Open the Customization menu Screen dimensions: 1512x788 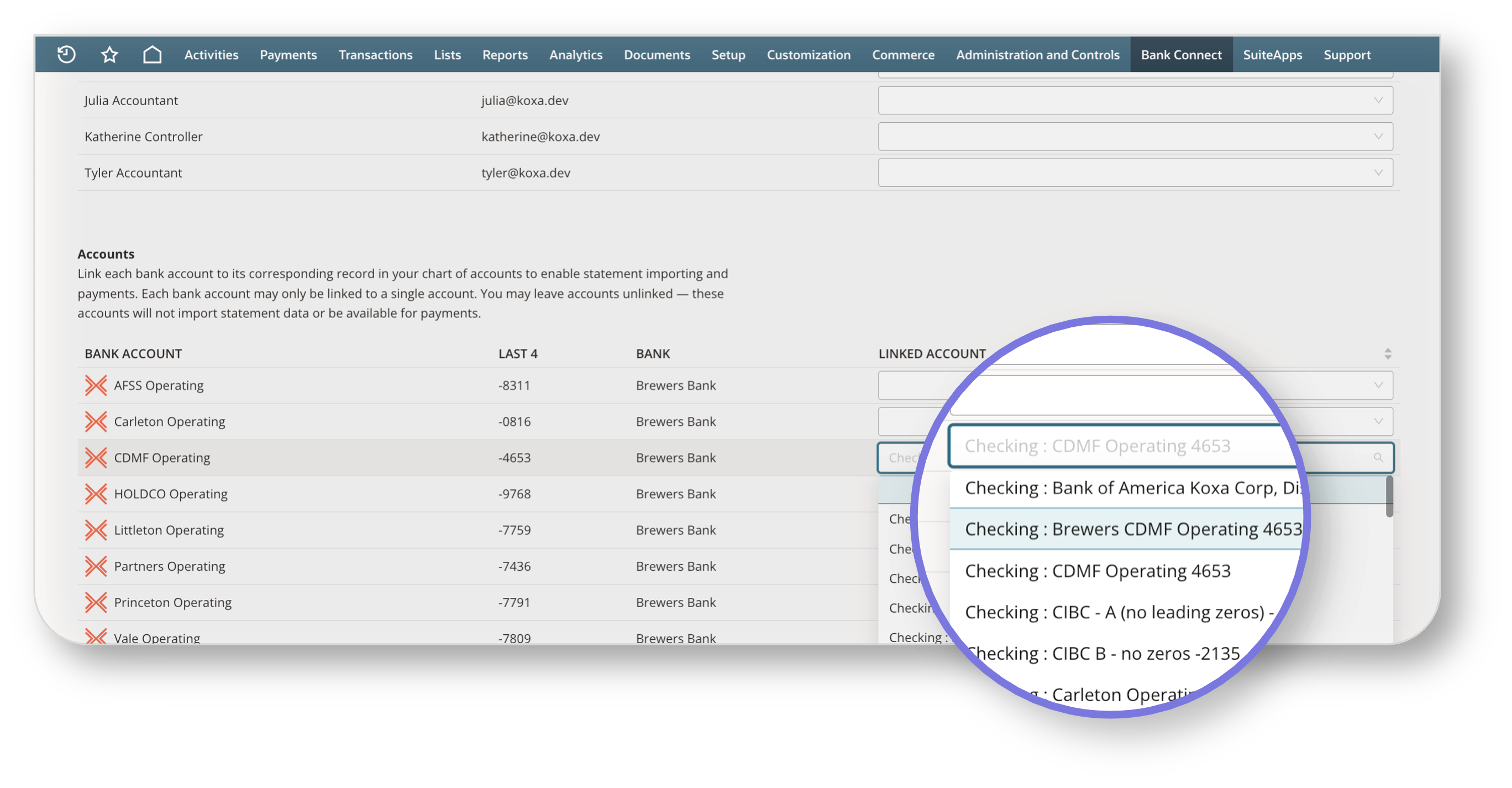tap(809, 55)
